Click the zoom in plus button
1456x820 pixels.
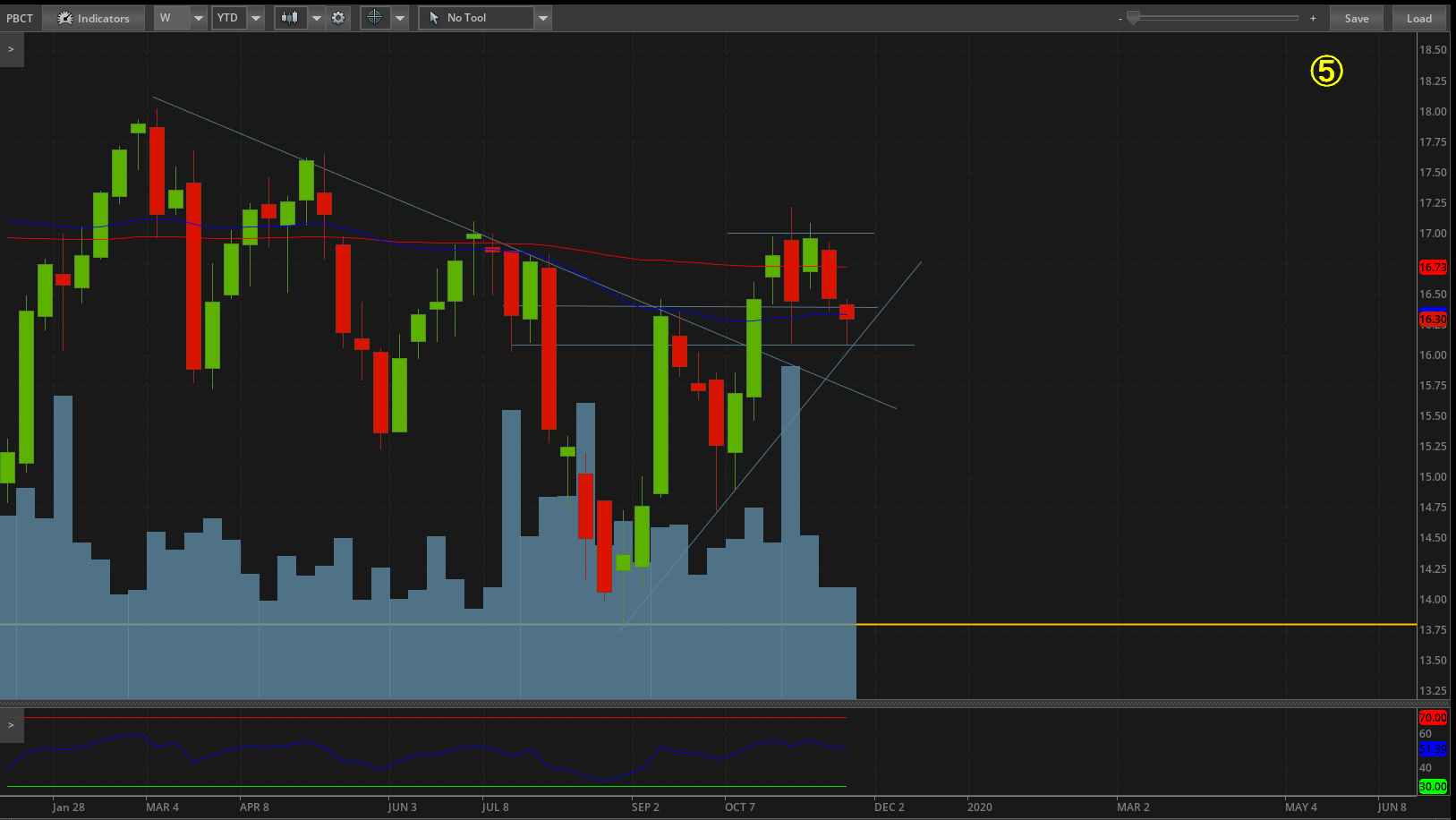tap(1313, 18)
